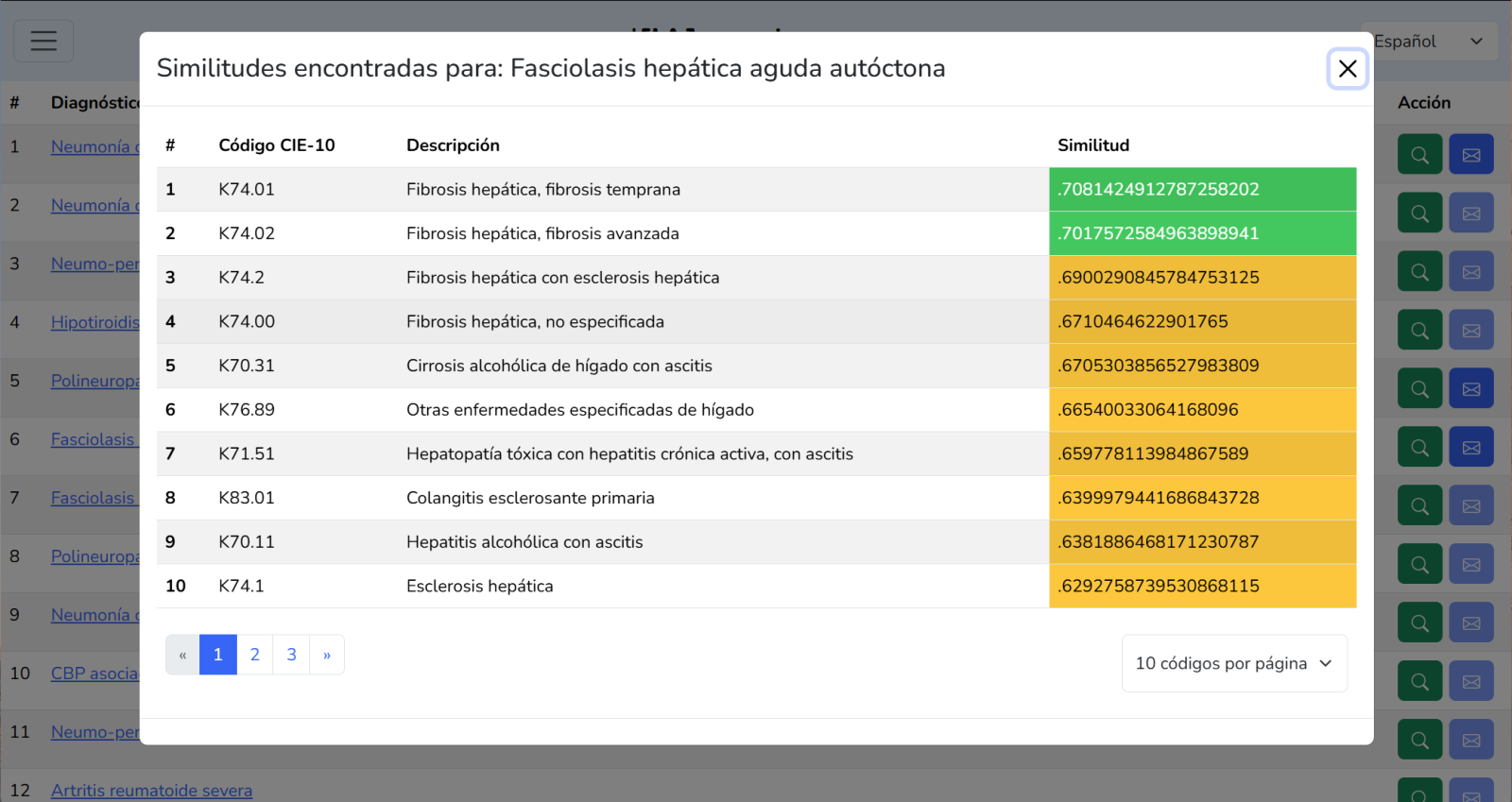The height and width of the screenshot is (802, 1512).
Task: Click search icon in row 1
Action: pyautogui.click(x=1419, y=155)
